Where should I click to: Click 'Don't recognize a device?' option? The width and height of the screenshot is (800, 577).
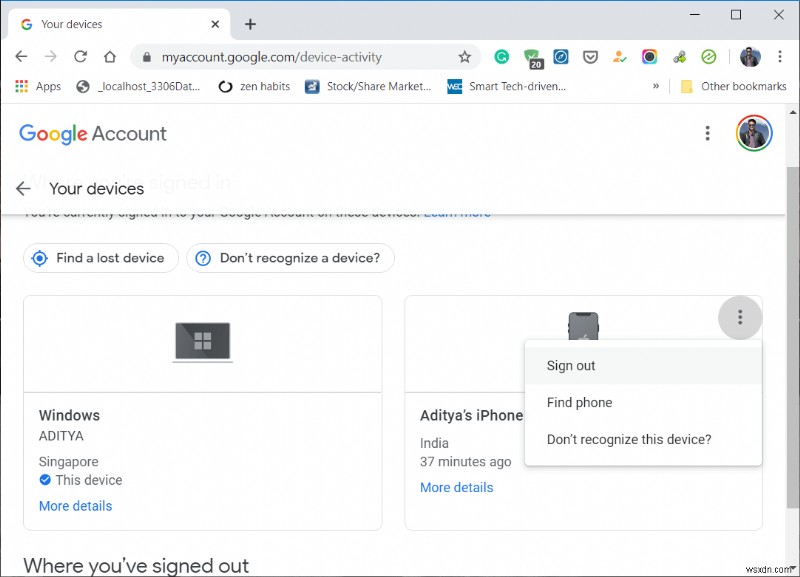click(x=290, y=258)
